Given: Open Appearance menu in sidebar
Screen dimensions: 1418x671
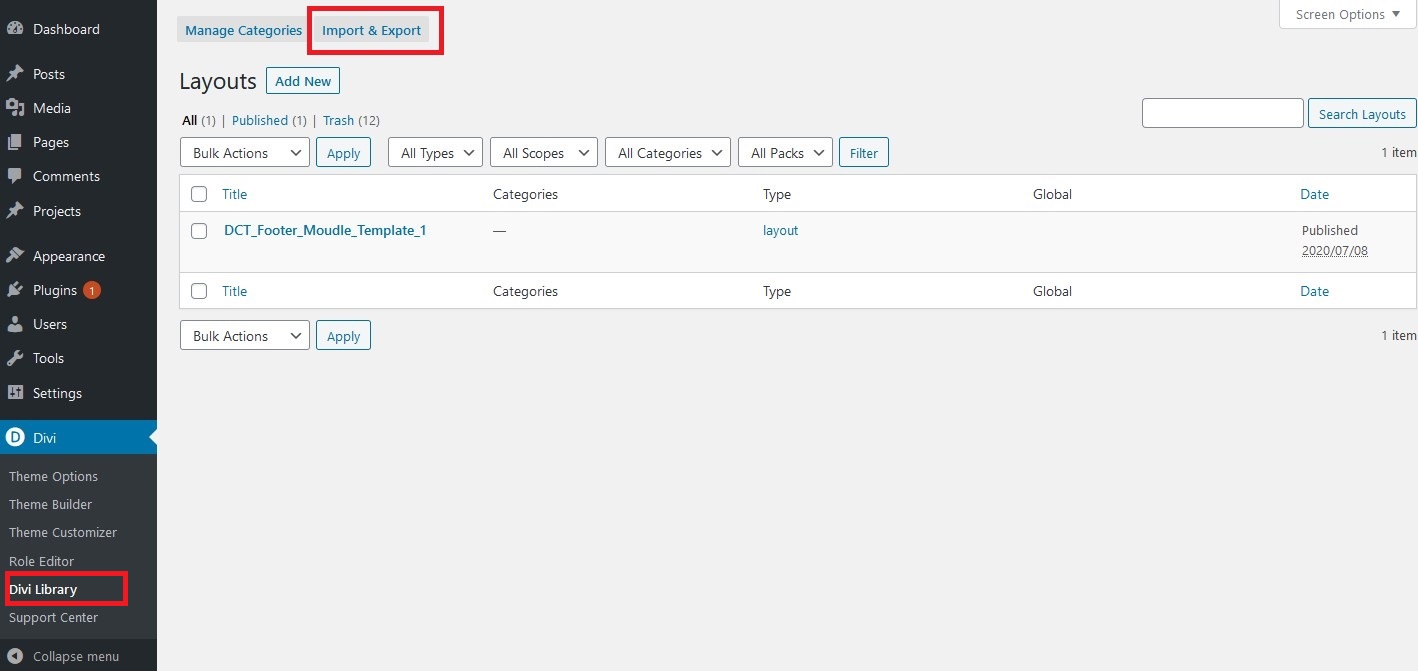Looking at the screenshot, I should coord(69,256).
